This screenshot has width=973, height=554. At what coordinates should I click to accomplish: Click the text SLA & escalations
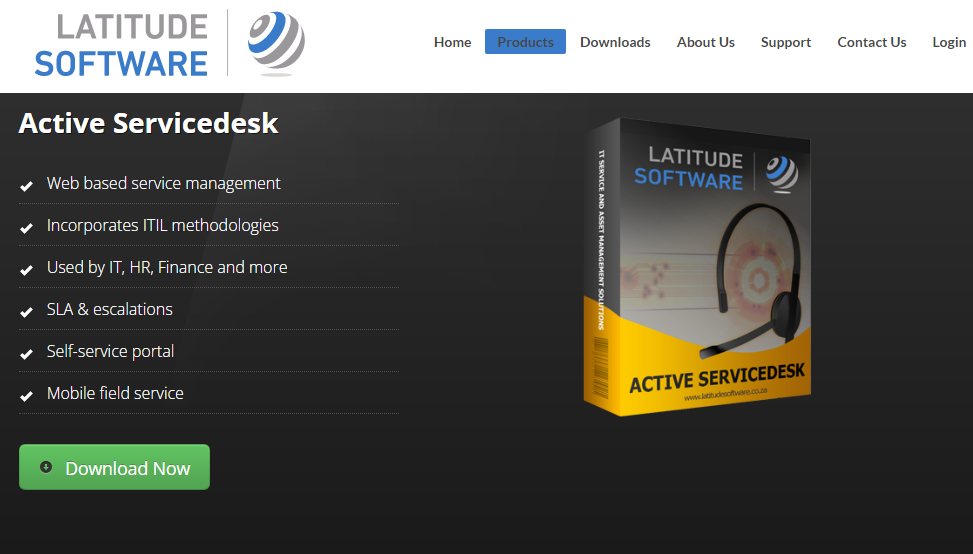click(x=110, y=309)
